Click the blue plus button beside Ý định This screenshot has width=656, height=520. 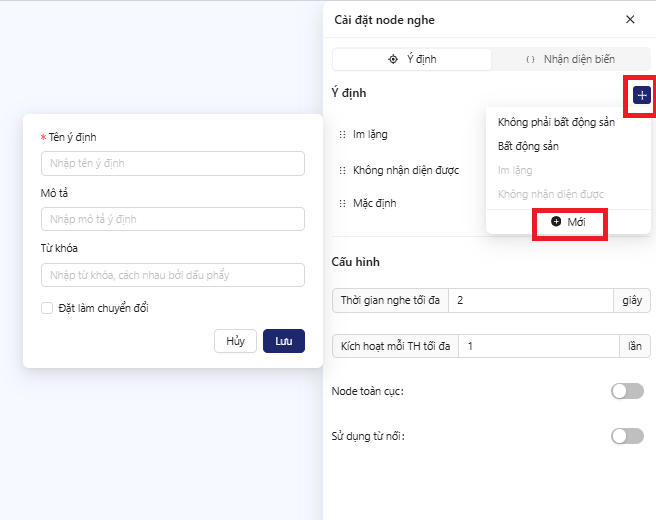point(642,95)
